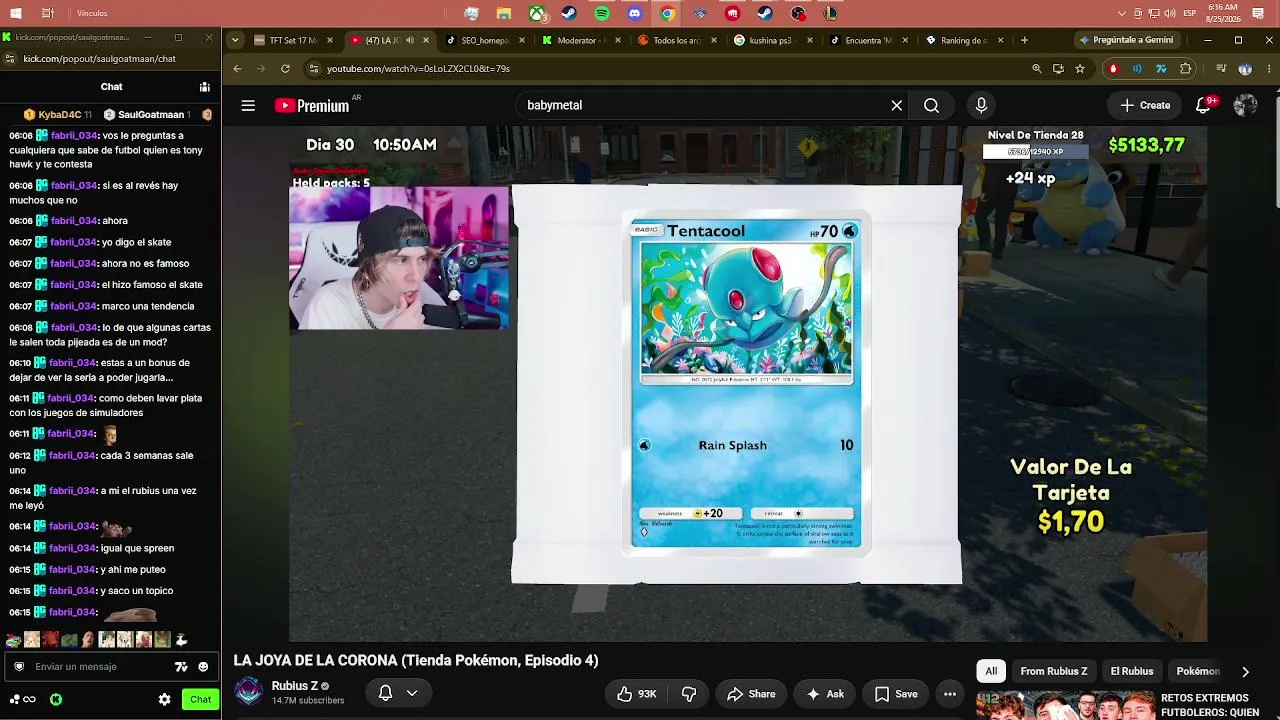Click the youtube.com address bar URL
The height and width of the screenshot is (720, 1280).
(418, 69)
